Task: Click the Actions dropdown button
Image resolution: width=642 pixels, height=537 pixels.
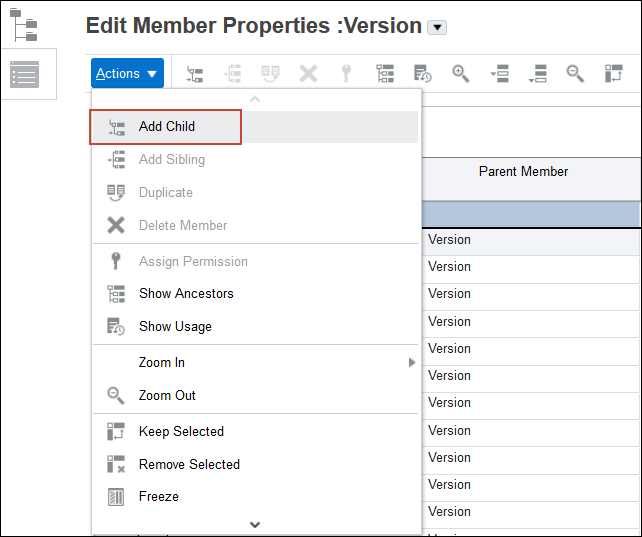Action: pos(127,73)
